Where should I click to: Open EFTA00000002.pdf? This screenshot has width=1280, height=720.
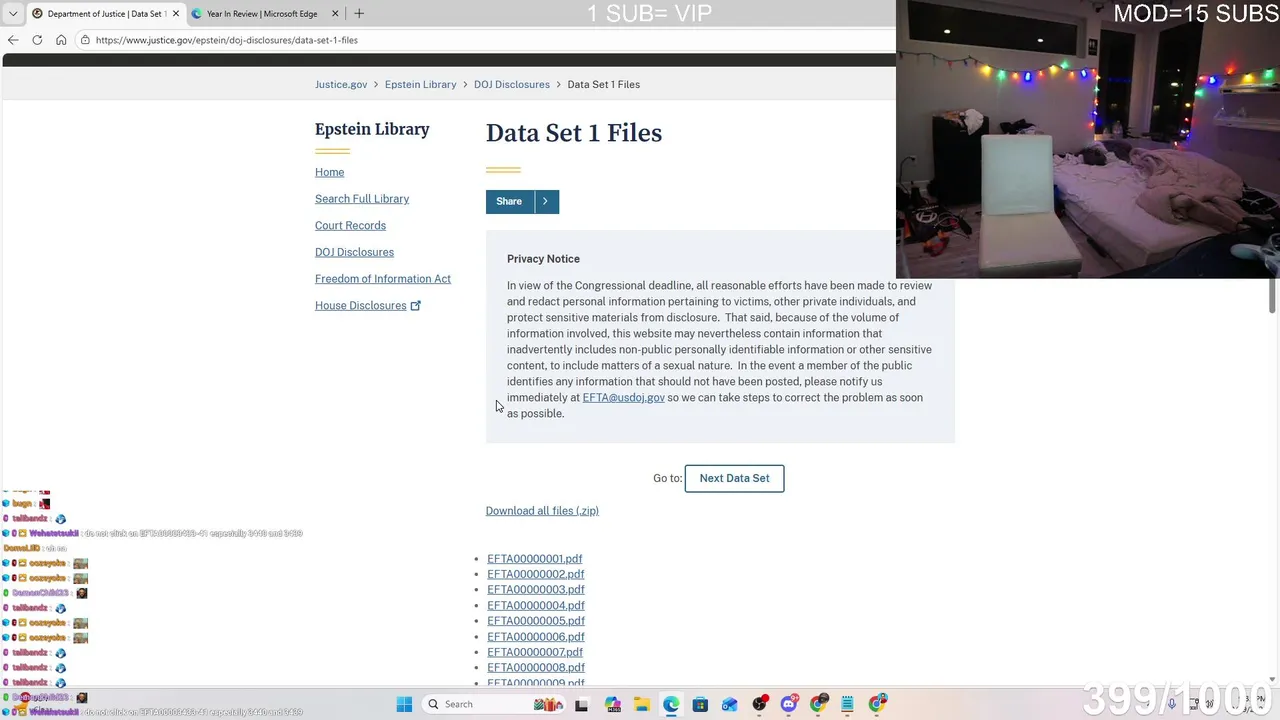(x=535, y=574)
